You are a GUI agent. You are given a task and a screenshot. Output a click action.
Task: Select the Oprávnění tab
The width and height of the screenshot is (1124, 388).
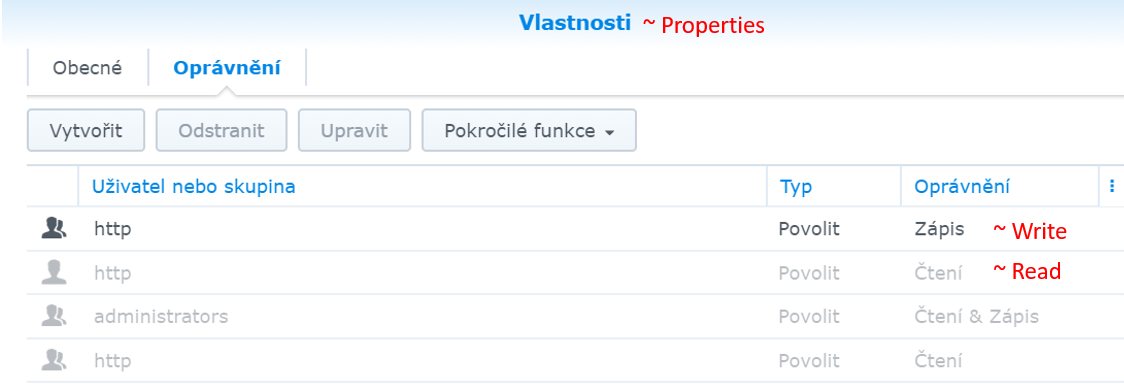coord(227,69)
